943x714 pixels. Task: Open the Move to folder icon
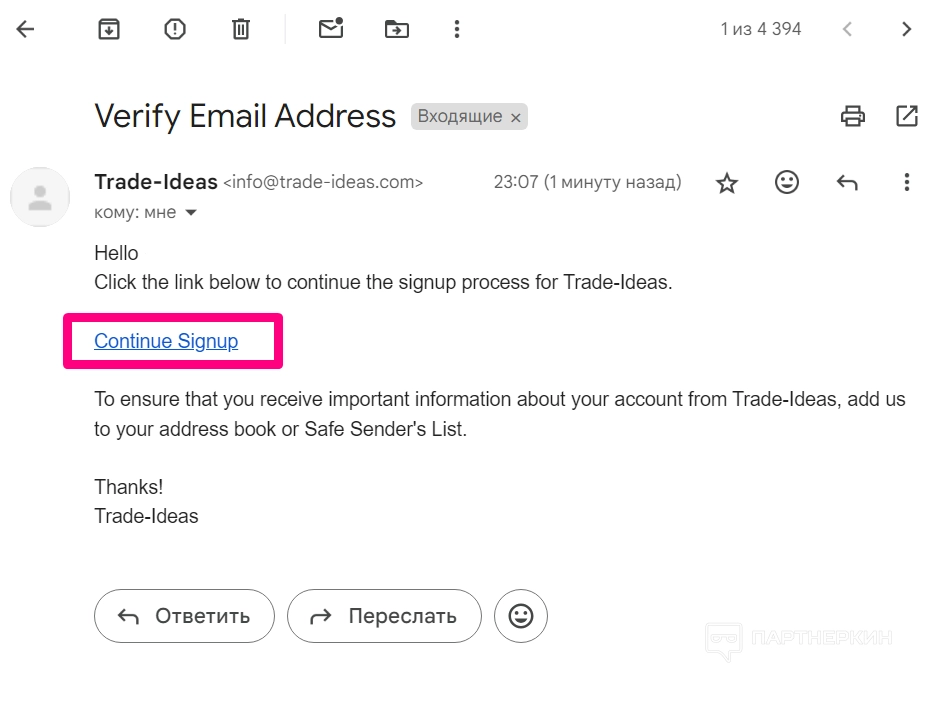point(397,29)
